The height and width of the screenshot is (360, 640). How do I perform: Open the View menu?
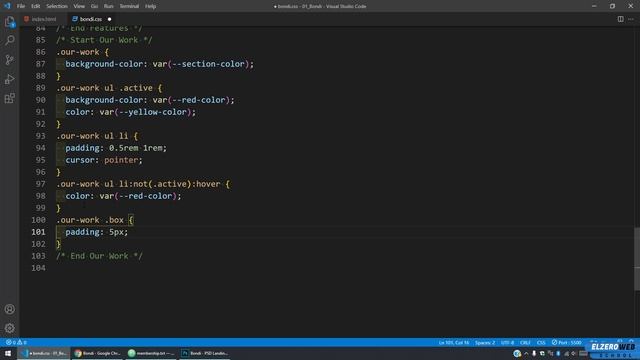[79, 6]
